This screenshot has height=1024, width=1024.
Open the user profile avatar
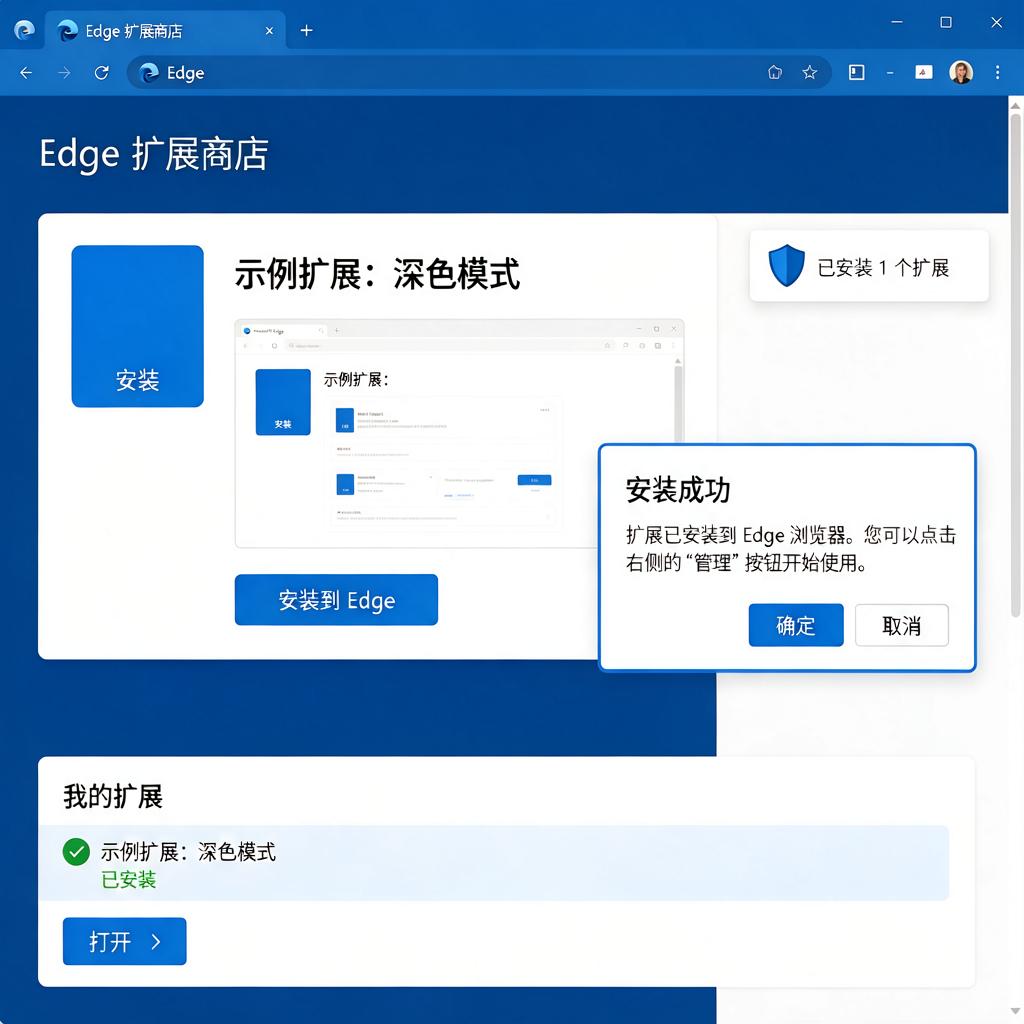[961, 72]
